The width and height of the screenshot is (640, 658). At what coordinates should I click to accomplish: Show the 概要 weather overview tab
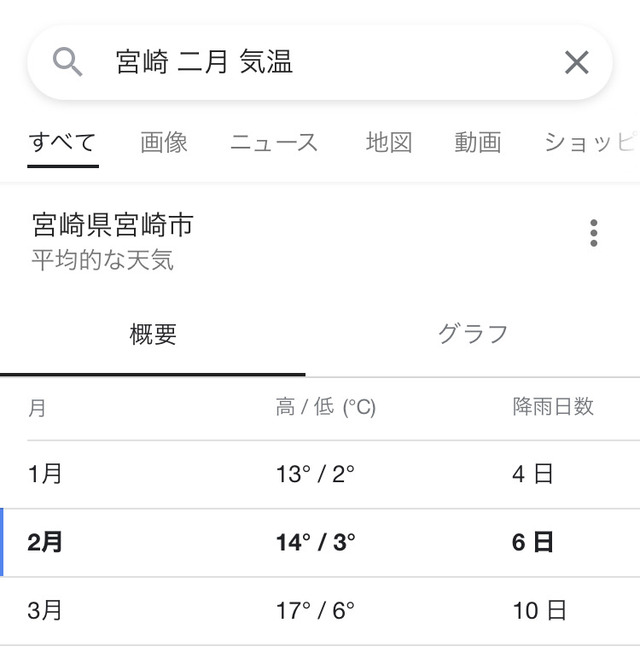pos(153,334)
